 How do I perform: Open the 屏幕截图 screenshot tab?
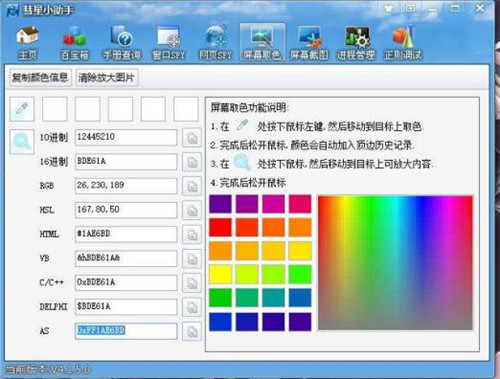pos(309,43)
